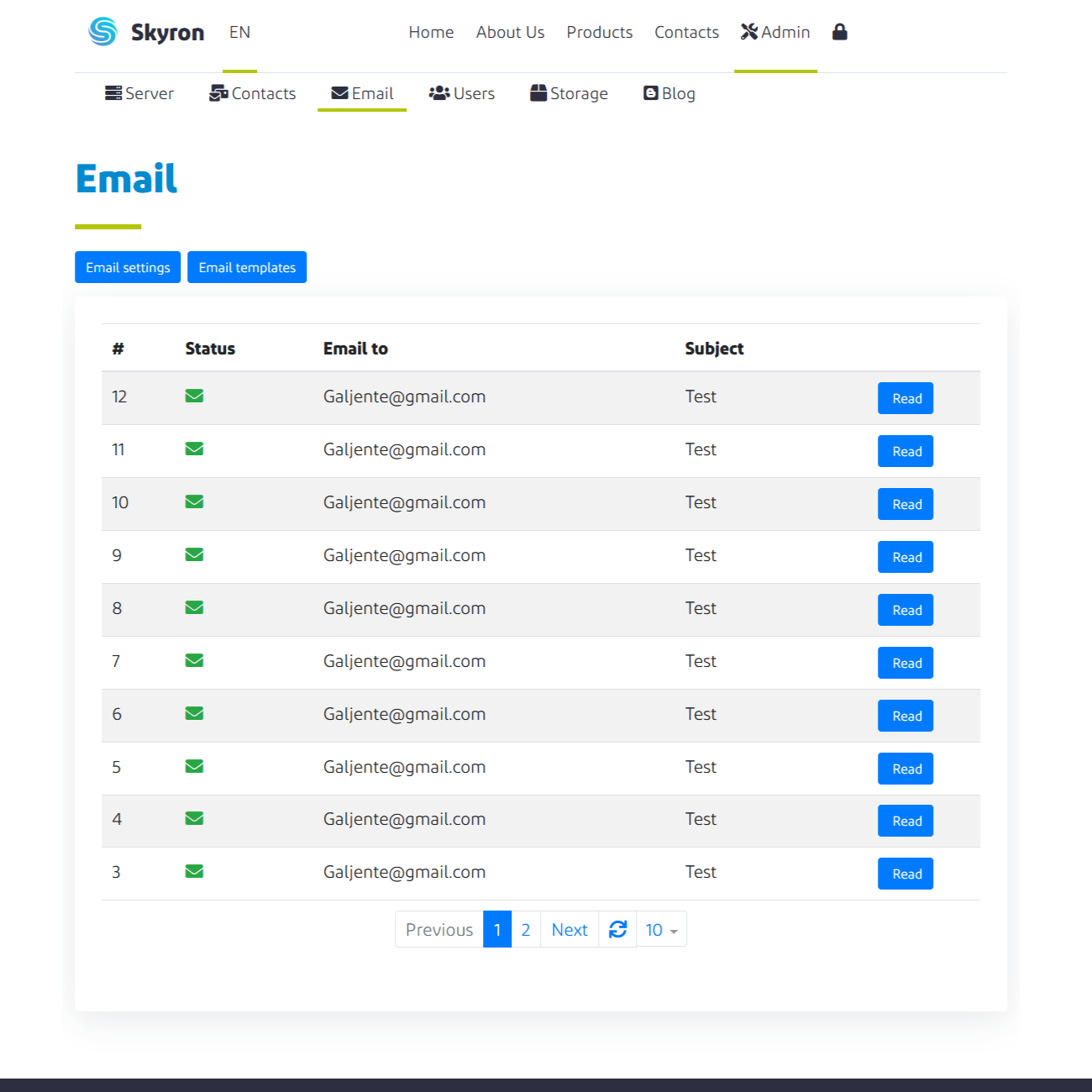Screen dimensions: 1092x1092
Task: Open the EN language selector
Action: (x=239, y=32)
